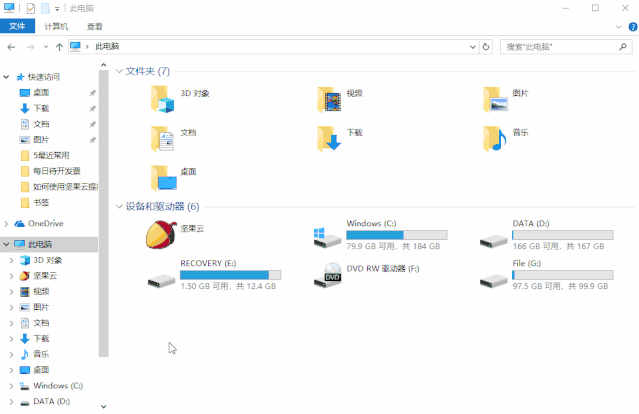Viewport: 639px width, 414px height.
Task: Open address bar history dropdown
Action: tap(473, 47)
